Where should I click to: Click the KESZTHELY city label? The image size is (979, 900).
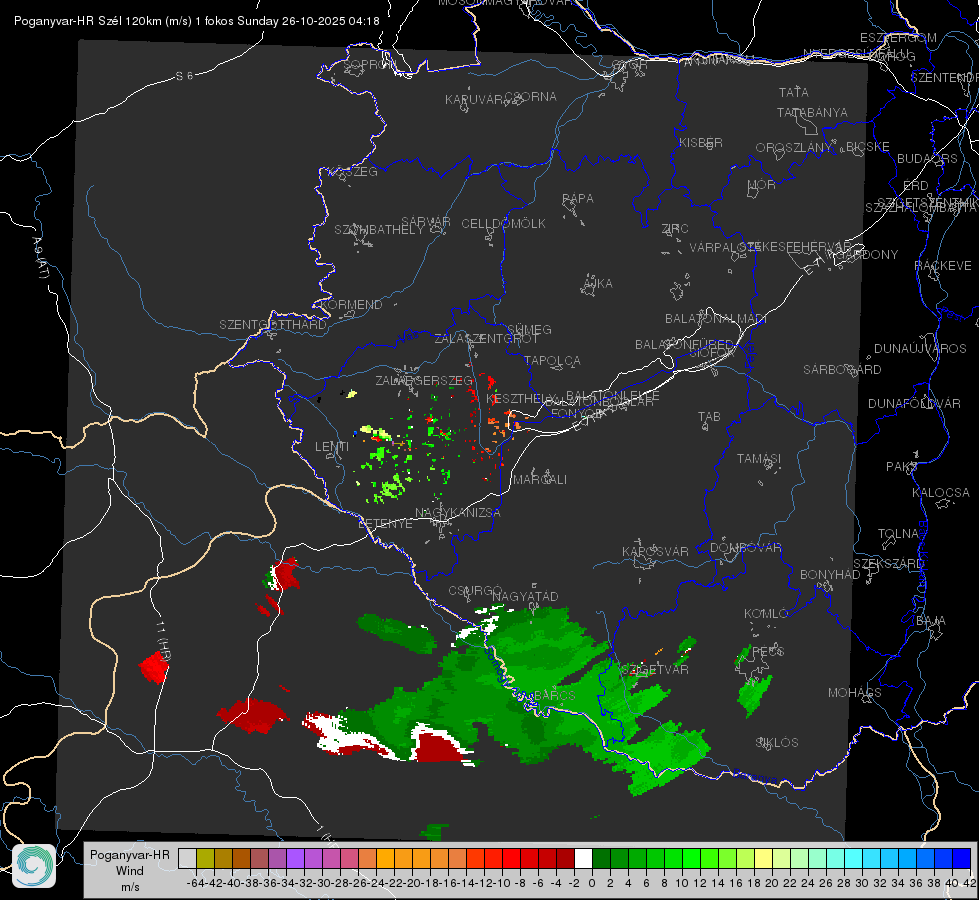point(521,398)
